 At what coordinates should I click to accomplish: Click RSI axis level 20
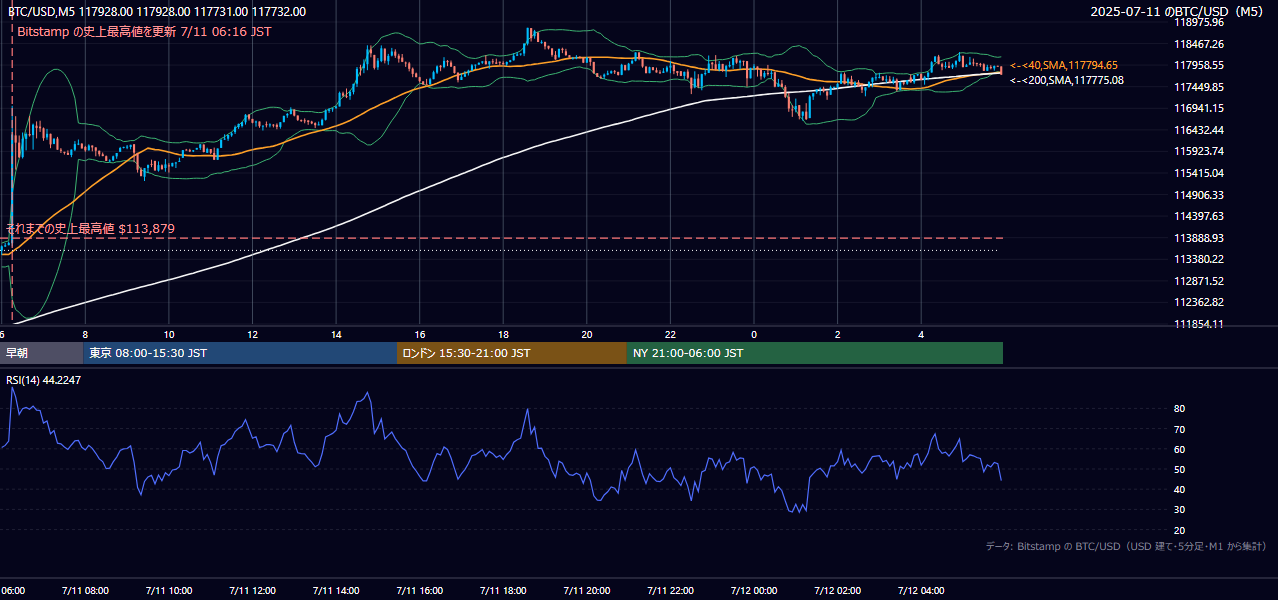pyautogui.click(x=1180, y=530)
